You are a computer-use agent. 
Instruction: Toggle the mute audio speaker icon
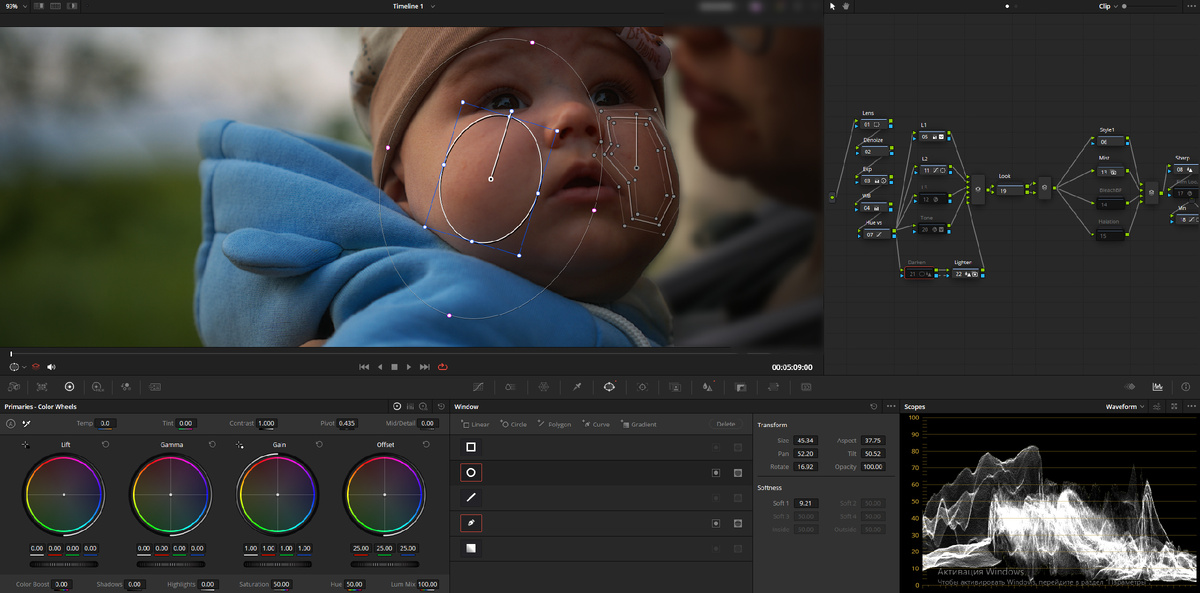51,367
